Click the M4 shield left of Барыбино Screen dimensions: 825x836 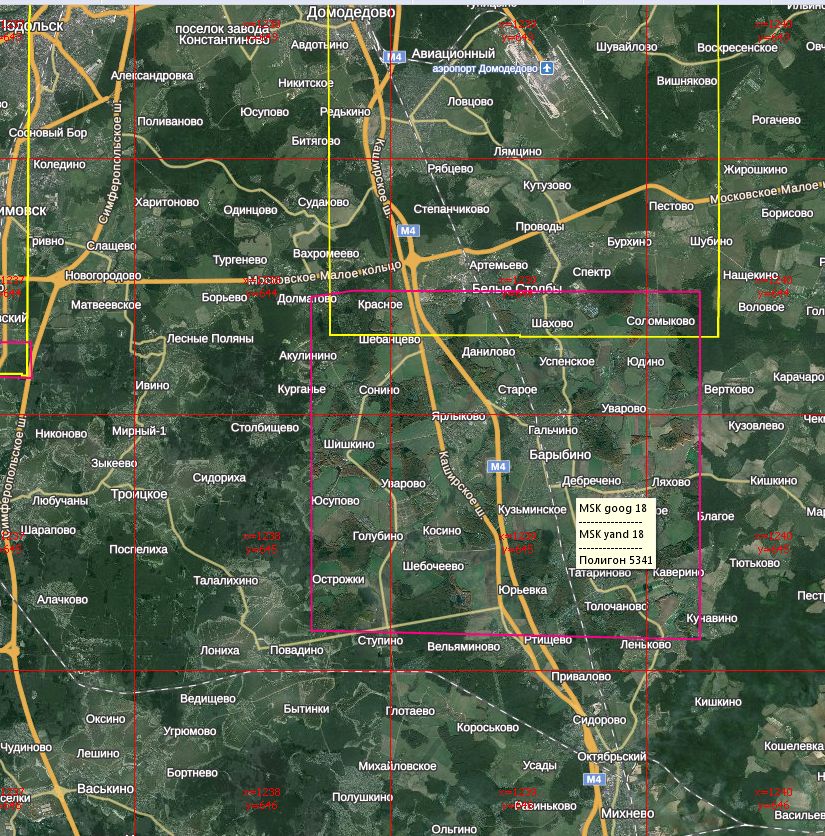pyautogui.click(x=498, y=466)
